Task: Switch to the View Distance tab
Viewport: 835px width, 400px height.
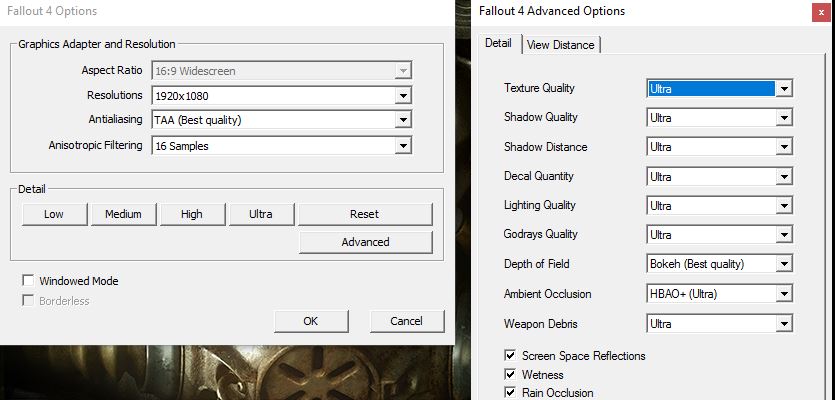Action: point(560,44)
